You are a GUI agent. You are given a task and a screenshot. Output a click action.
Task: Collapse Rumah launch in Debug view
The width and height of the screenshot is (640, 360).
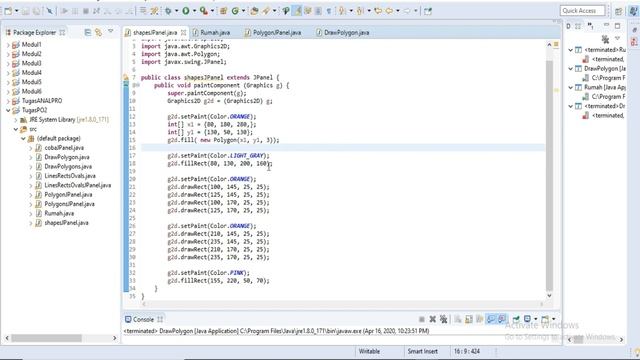[x=571, y=87]
